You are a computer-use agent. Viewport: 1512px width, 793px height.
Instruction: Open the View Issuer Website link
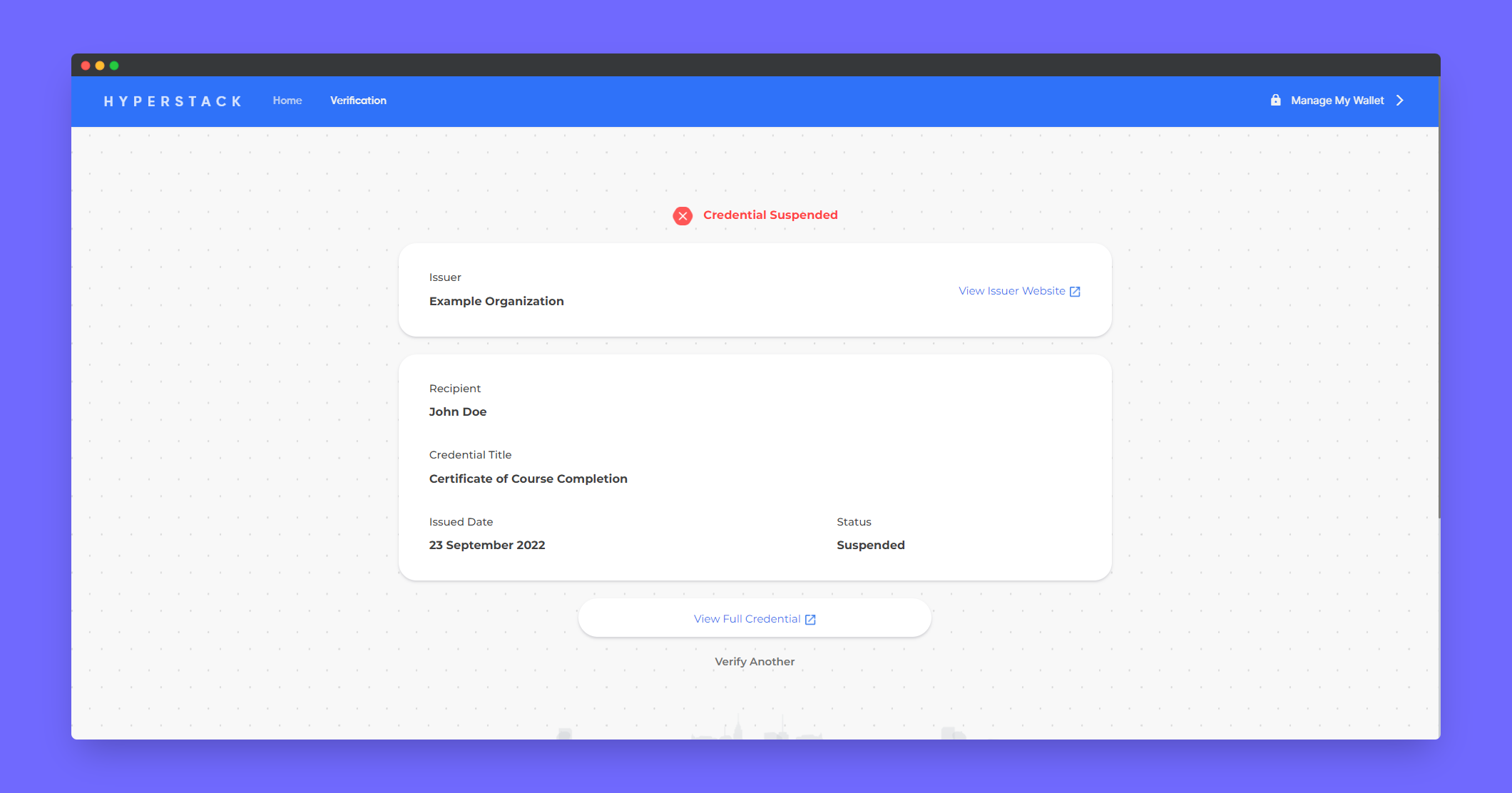click(1011, 291)
